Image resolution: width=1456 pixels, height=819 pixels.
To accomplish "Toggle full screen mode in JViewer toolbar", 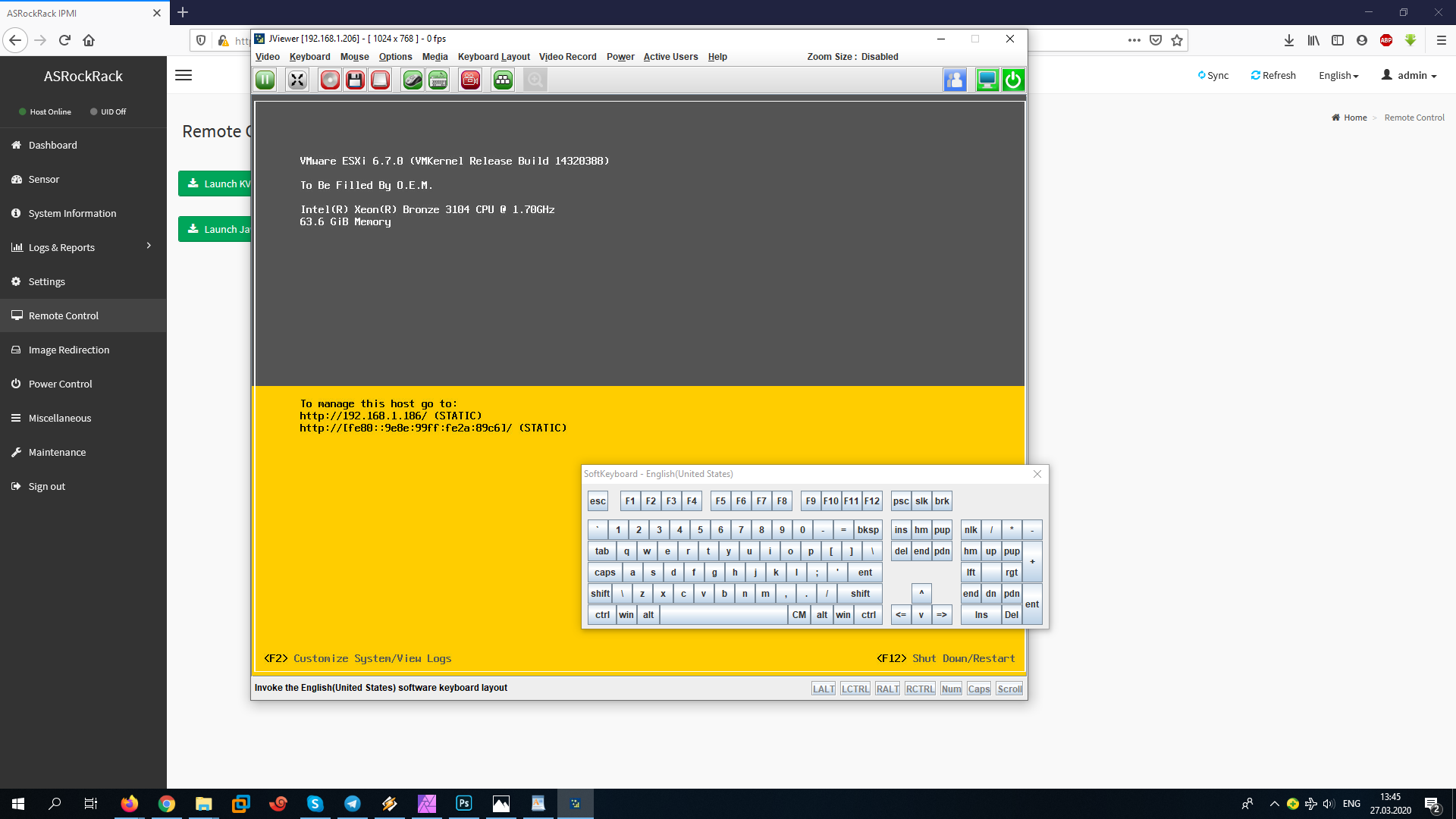I will pos(297,80).
